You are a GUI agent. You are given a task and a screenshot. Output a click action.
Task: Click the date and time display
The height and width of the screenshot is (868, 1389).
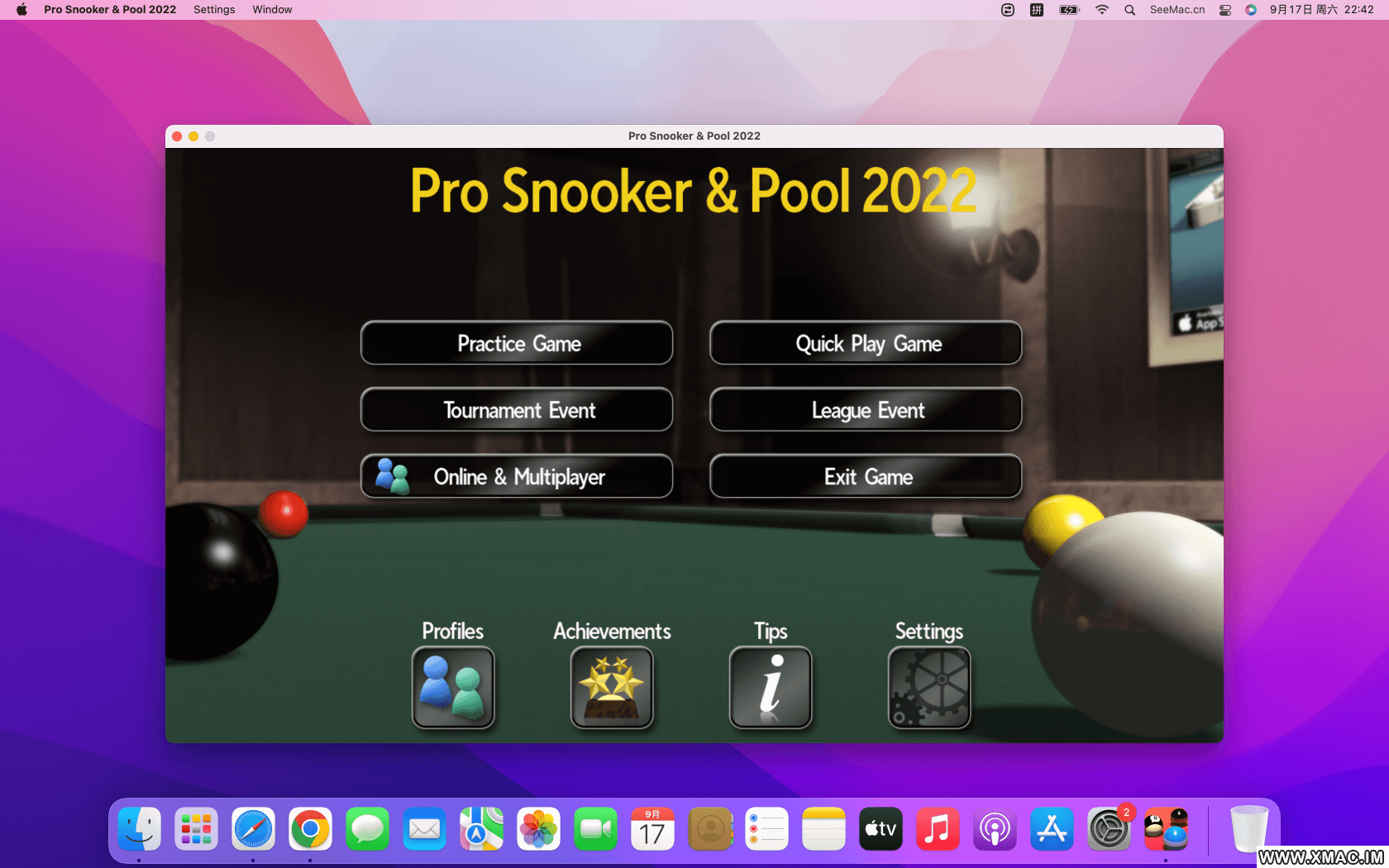pos(1321,10)
